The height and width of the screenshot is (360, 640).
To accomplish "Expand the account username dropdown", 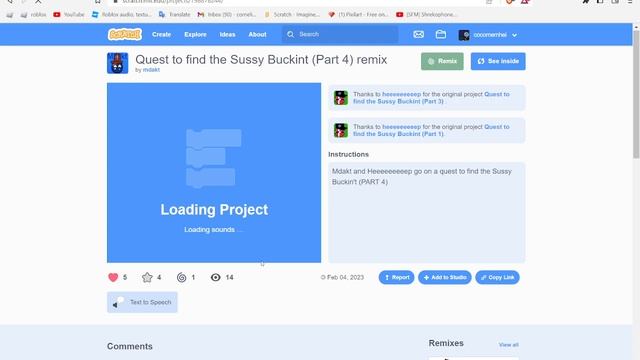I will coord(514,35).
